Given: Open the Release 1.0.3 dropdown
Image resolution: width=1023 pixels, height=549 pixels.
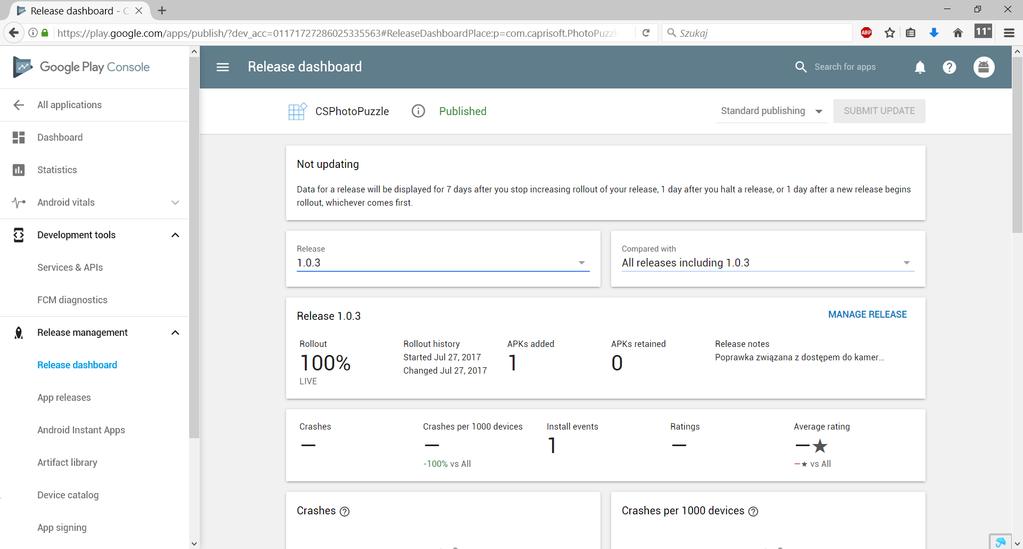Looking at the screenshot, I should [443, 262].
